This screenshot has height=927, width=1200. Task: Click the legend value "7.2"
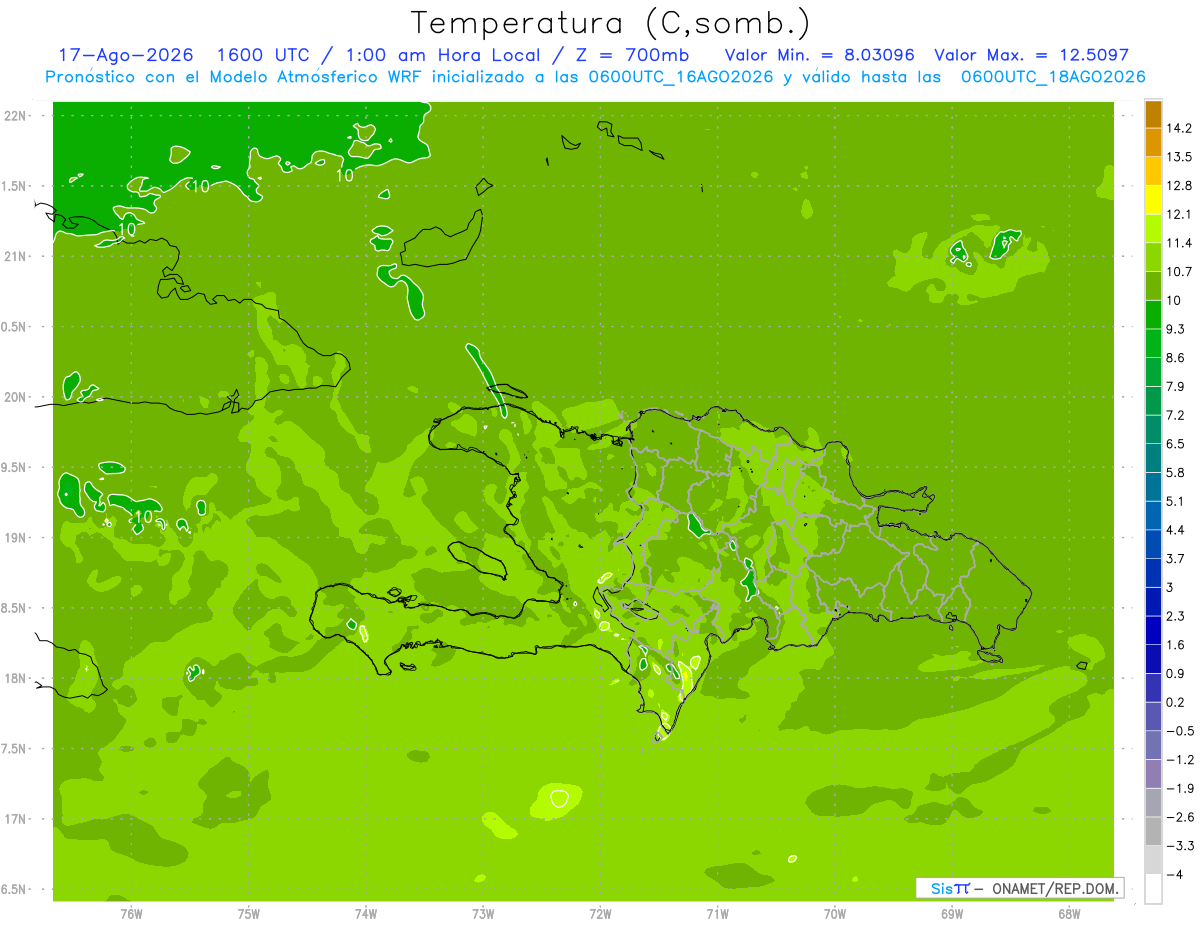click(x=1175, y=415)
